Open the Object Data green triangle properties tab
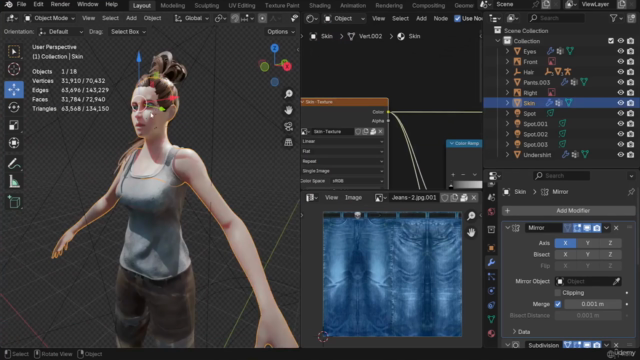This screenshot has height=360, width=640. point(491,319)
